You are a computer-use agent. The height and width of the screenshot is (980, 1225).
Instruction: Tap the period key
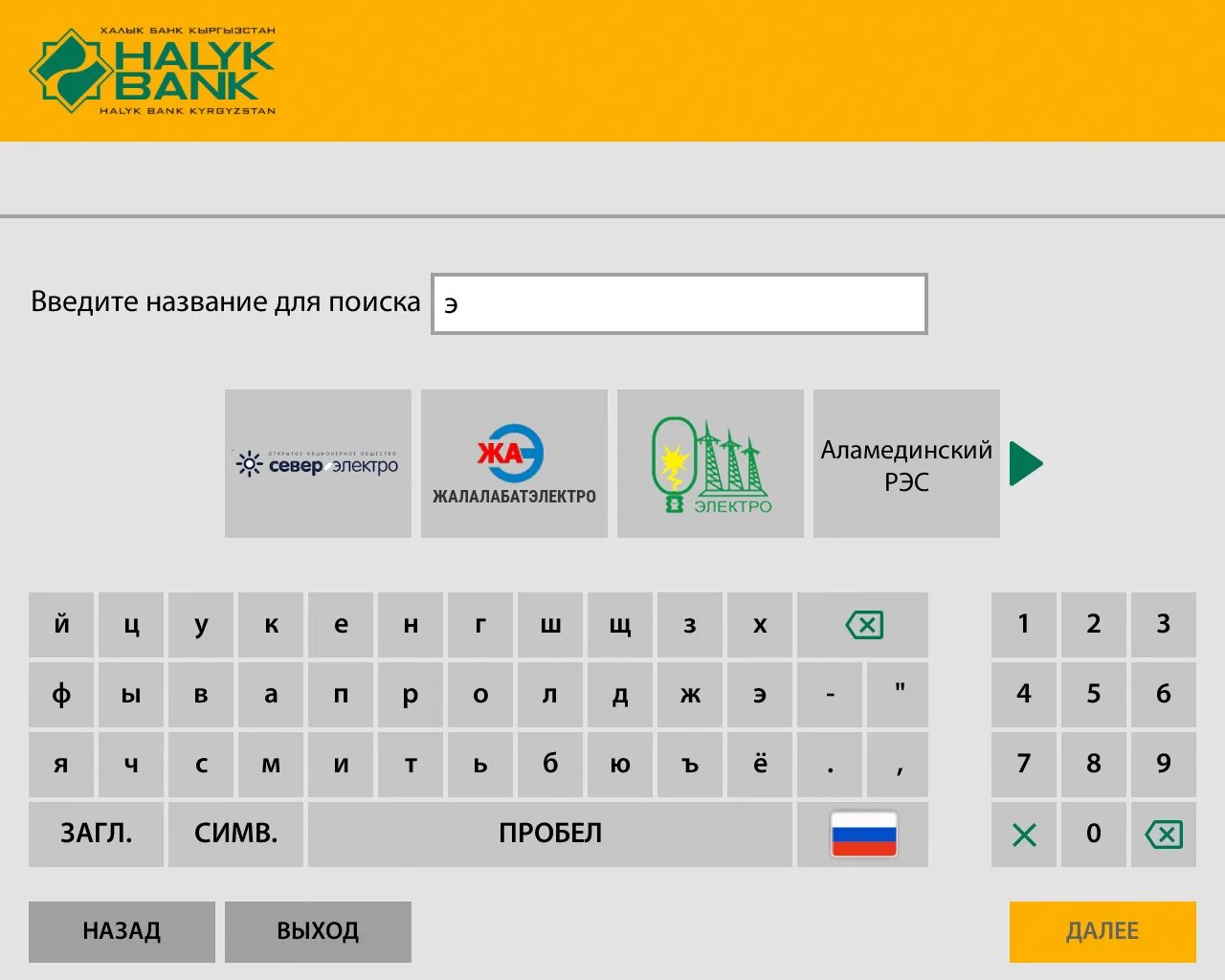tap(830, 765)
